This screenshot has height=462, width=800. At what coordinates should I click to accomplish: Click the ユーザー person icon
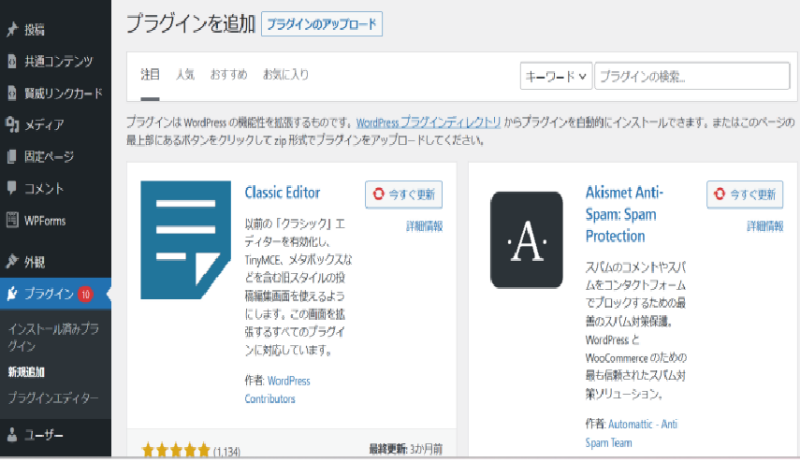click(12, 435)
